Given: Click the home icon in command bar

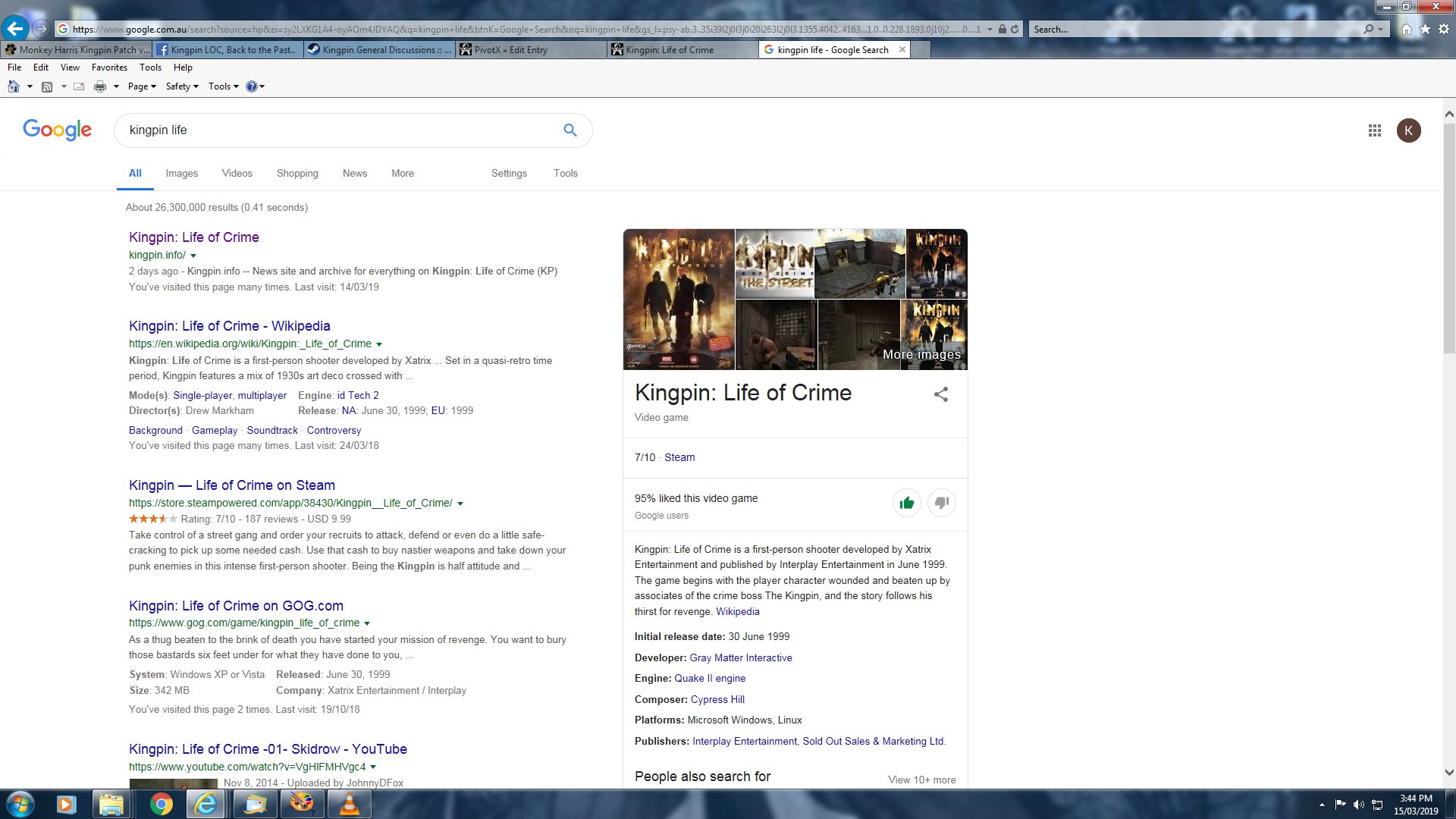Looking at the screenshot, I should [x=14, y=86].
